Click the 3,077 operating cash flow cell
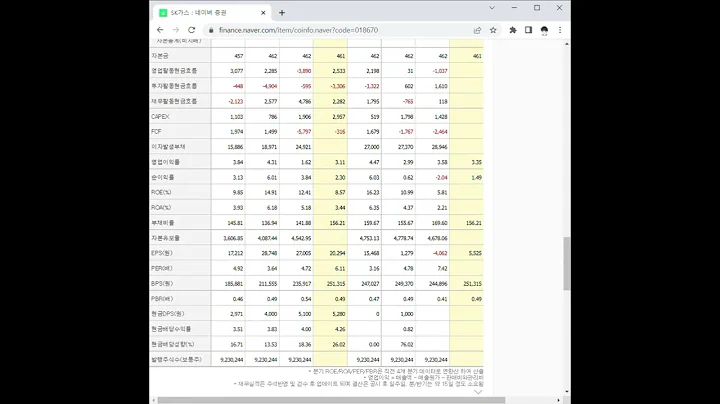The height and width of the screenshot is (404, 720). tap(236, 71)
